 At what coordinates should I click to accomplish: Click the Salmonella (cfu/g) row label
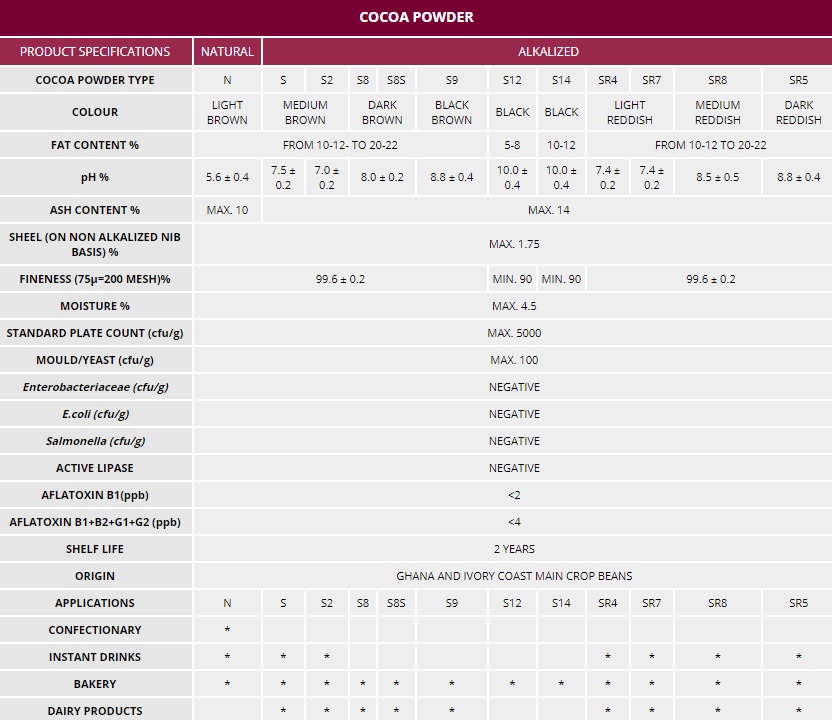[95, 441]
